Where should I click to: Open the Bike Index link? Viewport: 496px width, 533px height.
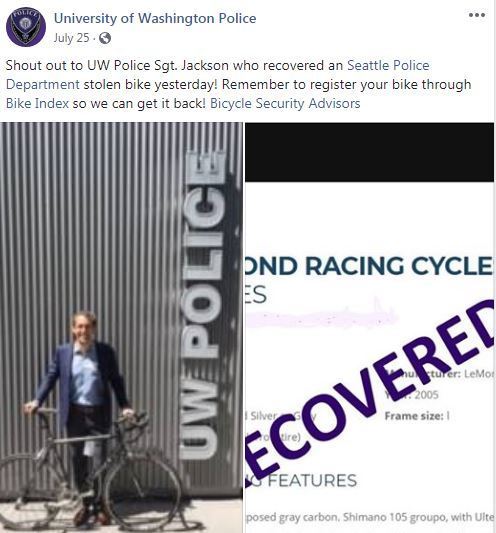(37, 103)
